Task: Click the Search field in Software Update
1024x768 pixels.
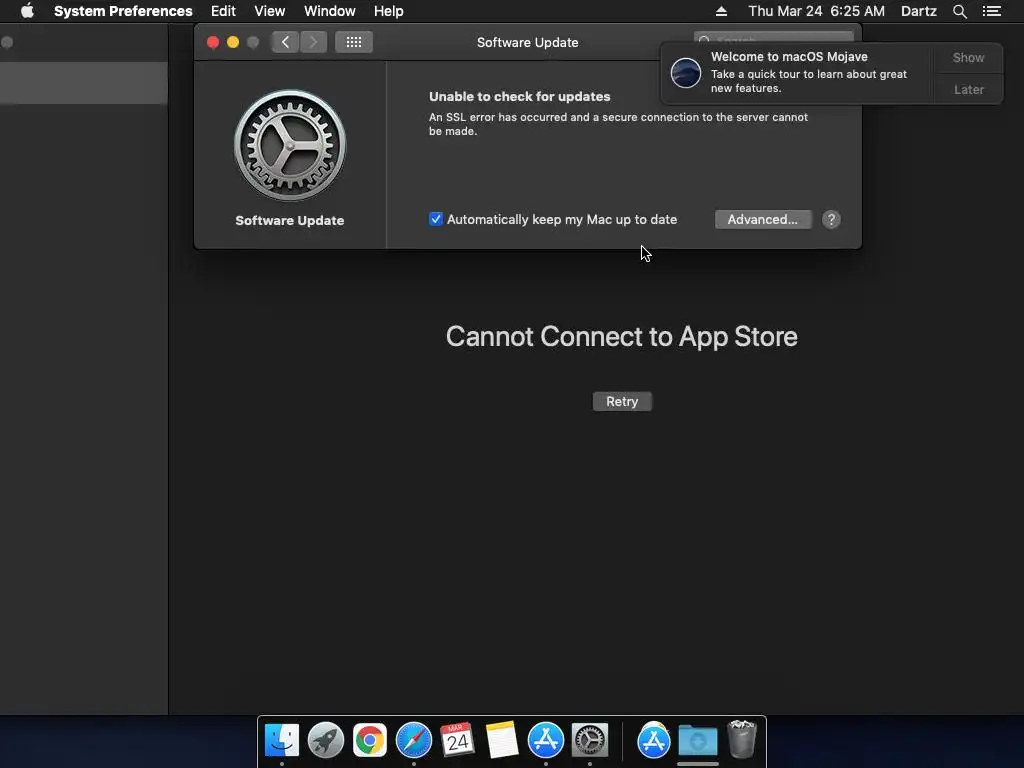Action: coord(773,37)
